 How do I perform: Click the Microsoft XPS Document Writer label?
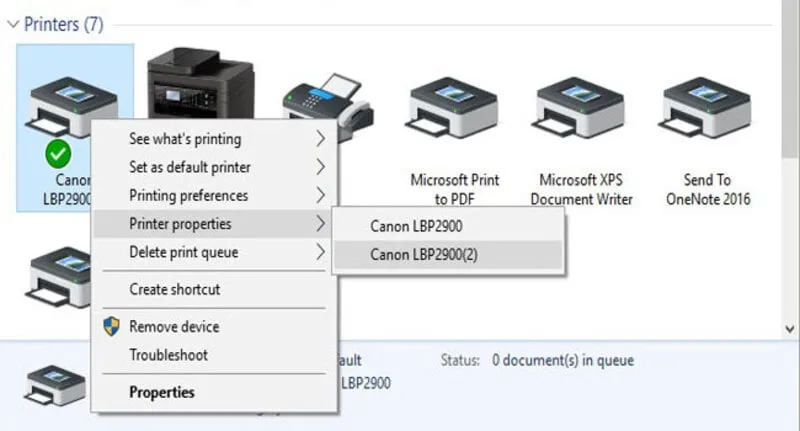(581, 189)
